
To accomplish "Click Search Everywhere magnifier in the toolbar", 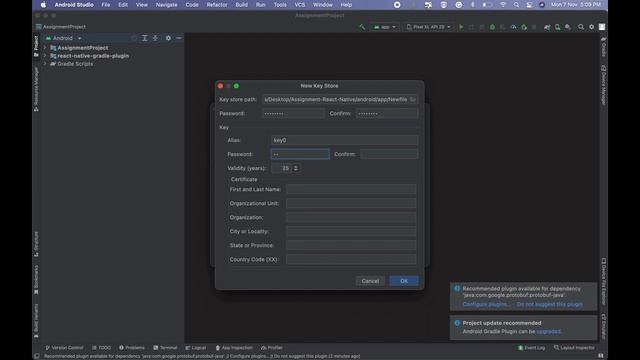I will (x=581, y=27).
